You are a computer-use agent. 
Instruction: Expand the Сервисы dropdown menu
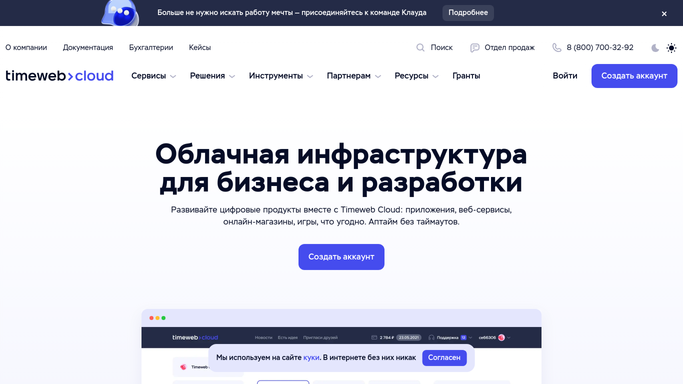tap(153, 76)
